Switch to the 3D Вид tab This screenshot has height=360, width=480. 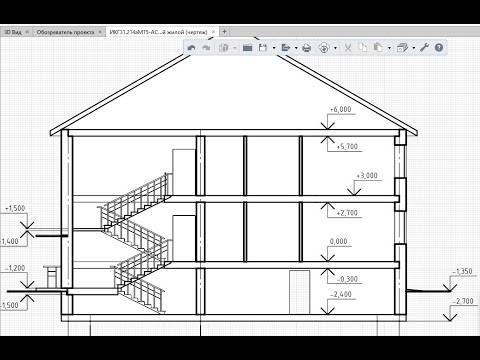coord(13,32)
